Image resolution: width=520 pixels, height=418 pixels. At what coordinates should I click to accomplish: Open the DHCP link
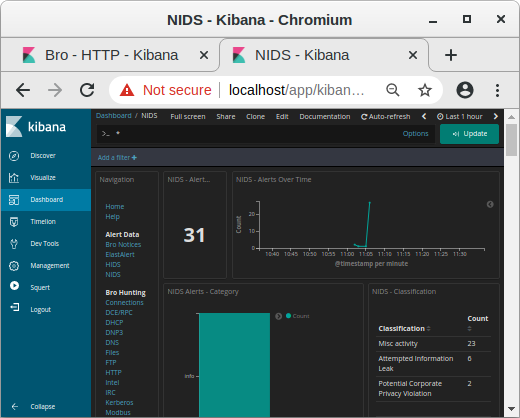tap(114, 323)
